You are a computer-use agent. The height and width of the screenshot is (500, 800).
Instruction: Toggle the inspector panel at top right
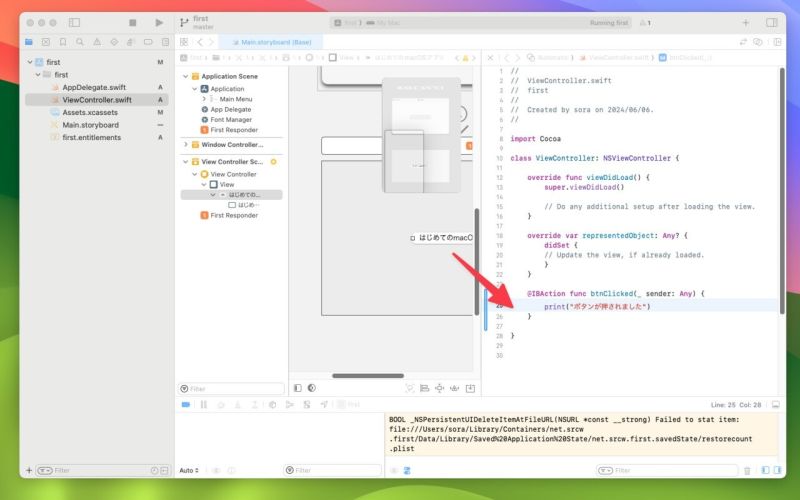(771, 22)
